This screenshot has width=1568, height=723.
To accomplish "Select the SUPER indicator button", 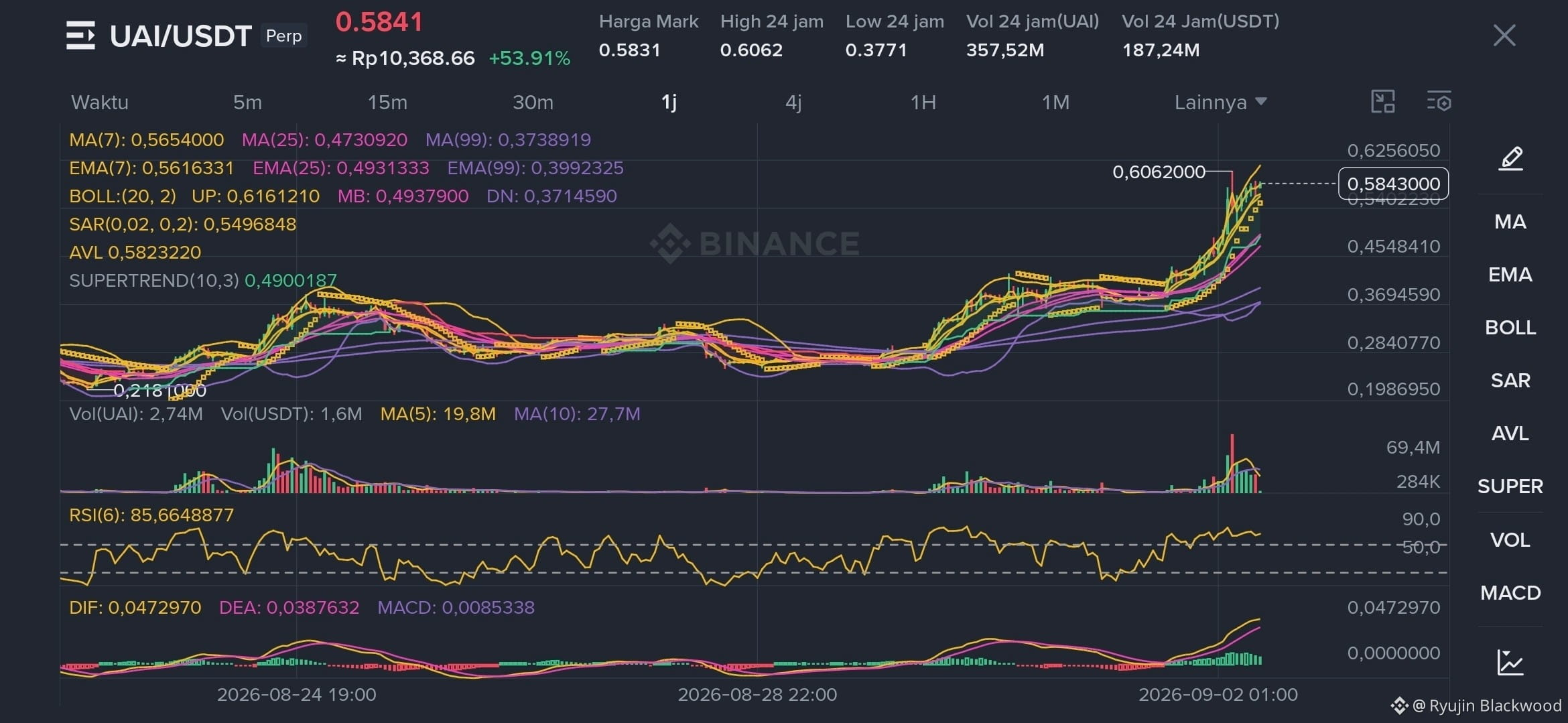I will 1510,486.
